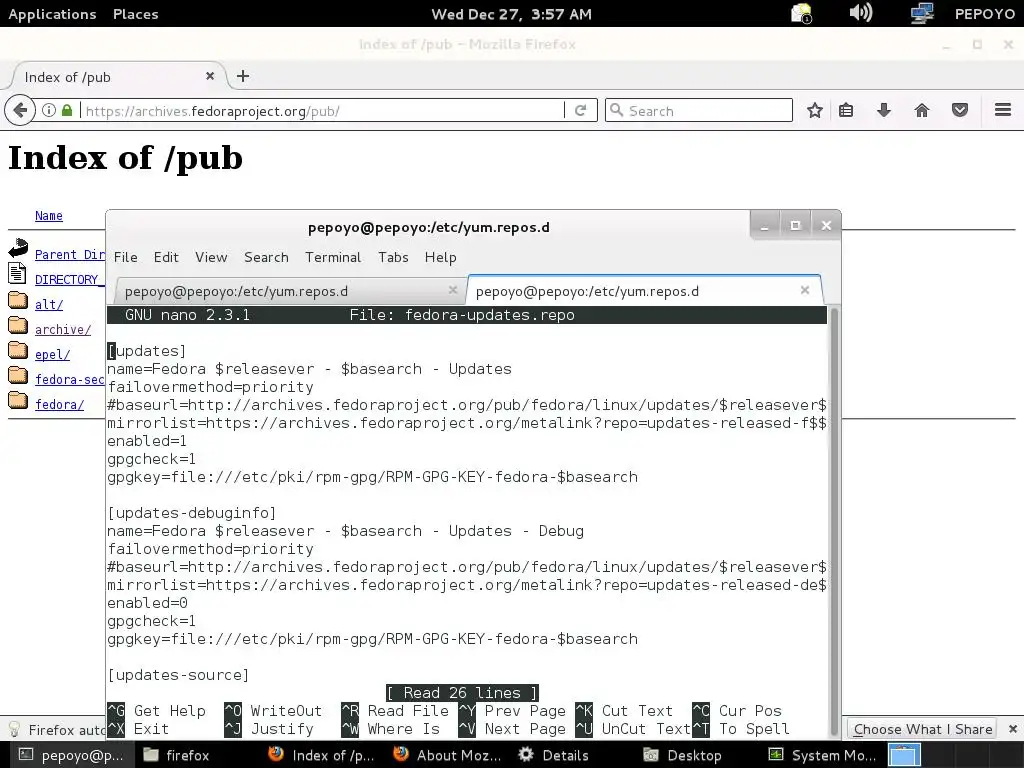This screenshot has width=1024, height=768.
Task: Open terminal File menu
Action: [x=125, y=257]
